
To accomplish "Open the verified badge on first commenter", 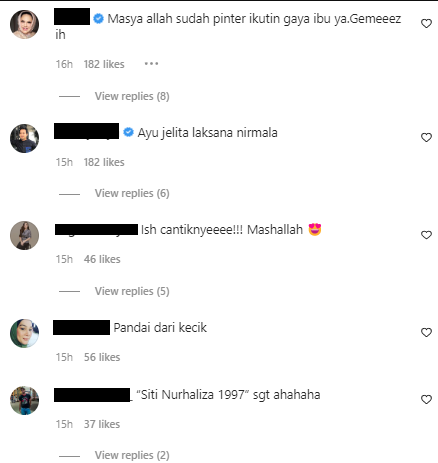I will [x=98, y=19].
